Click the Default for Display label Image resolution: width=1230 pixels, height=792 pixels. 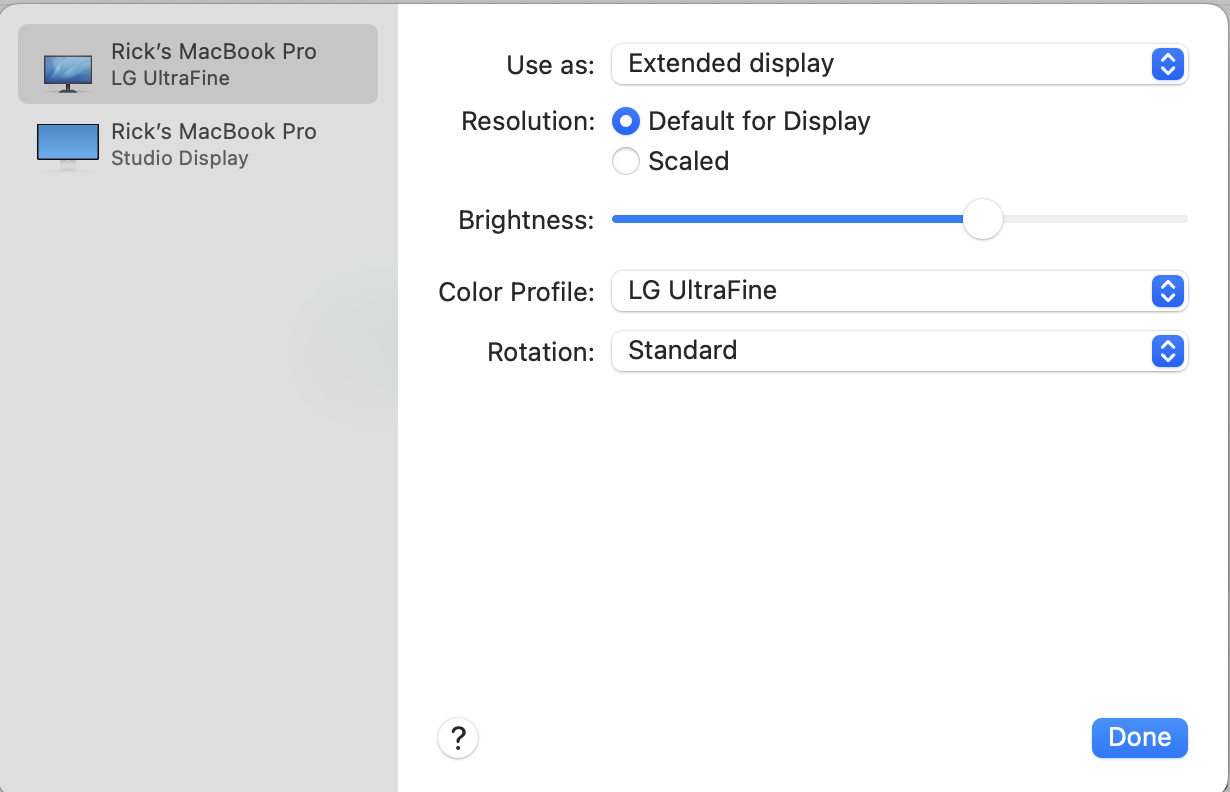tap(759, 122)
